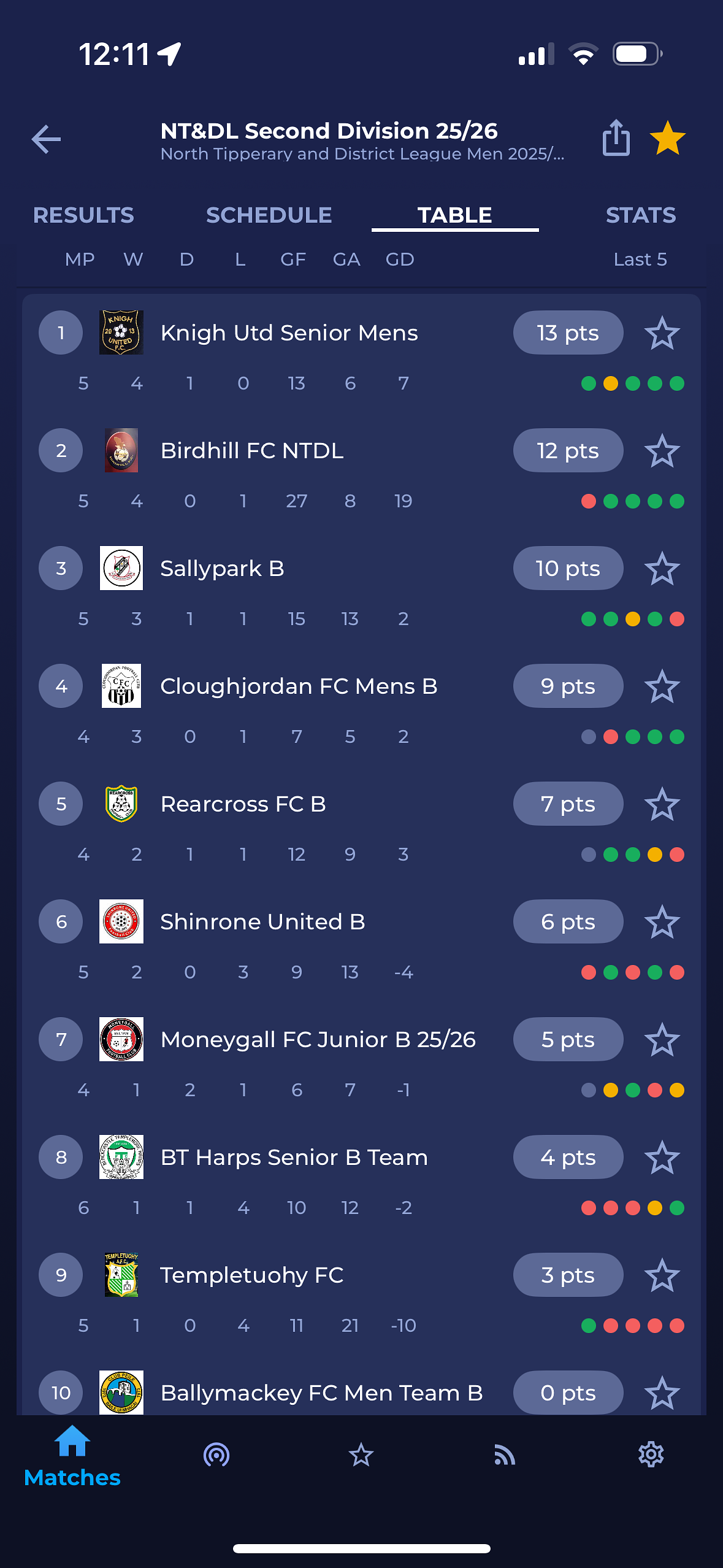This screenshot has width=723, height=1568.
Task: Select the Shinrone United B 6 pts badge
Action: (x=568, y=921)
